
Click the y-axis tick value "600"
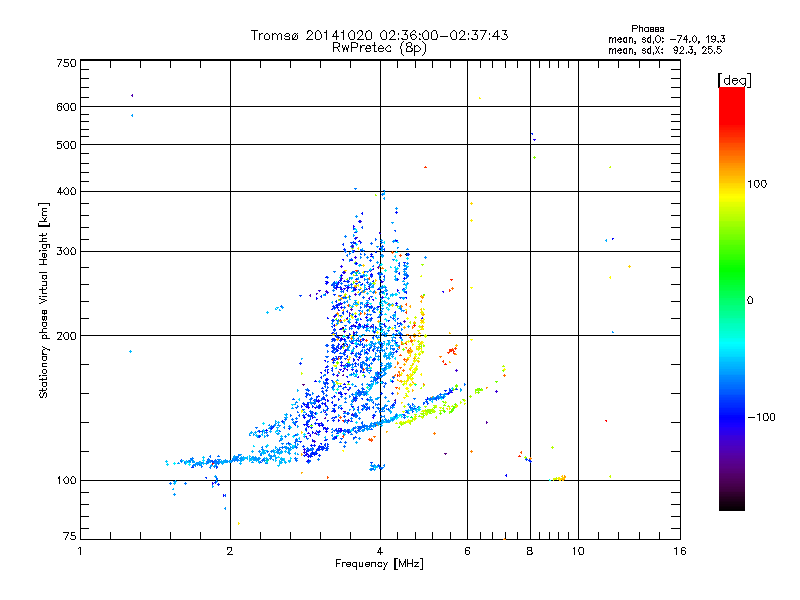pos(67,107)
